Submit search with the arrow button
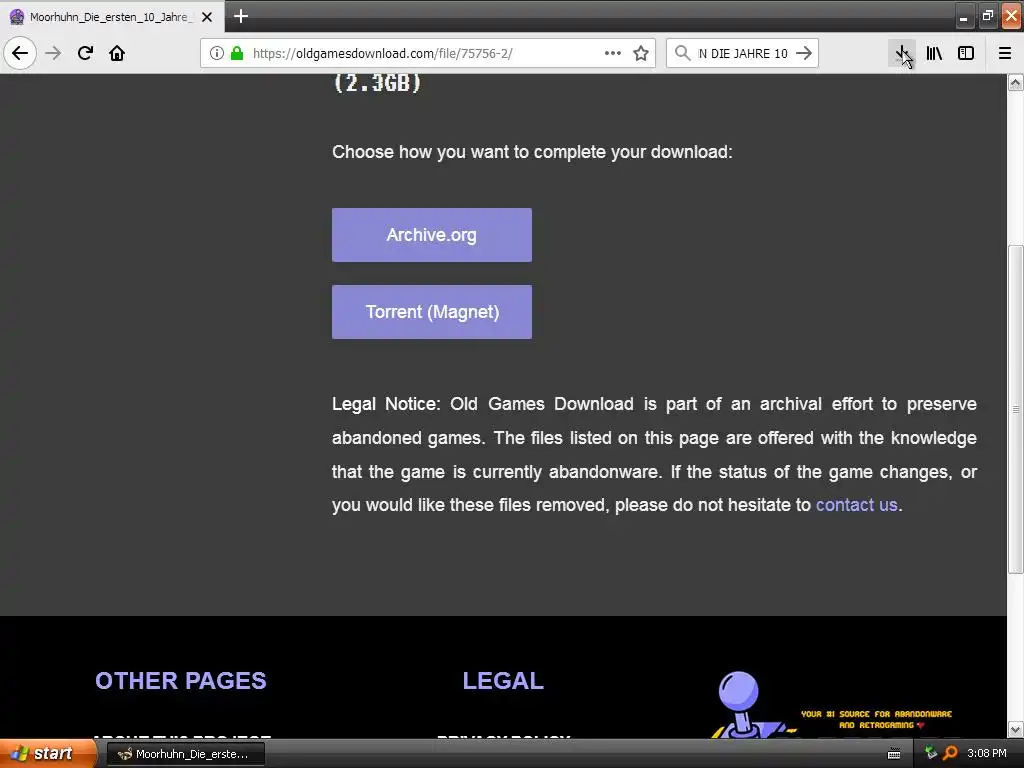Viewport: 1024px width, 768px height. tap(804, 53)
